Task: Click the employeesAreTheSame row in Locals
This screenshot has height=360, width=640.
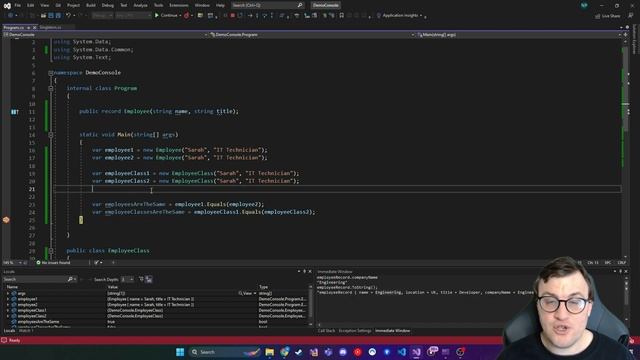Action: (x=157, y=322)
